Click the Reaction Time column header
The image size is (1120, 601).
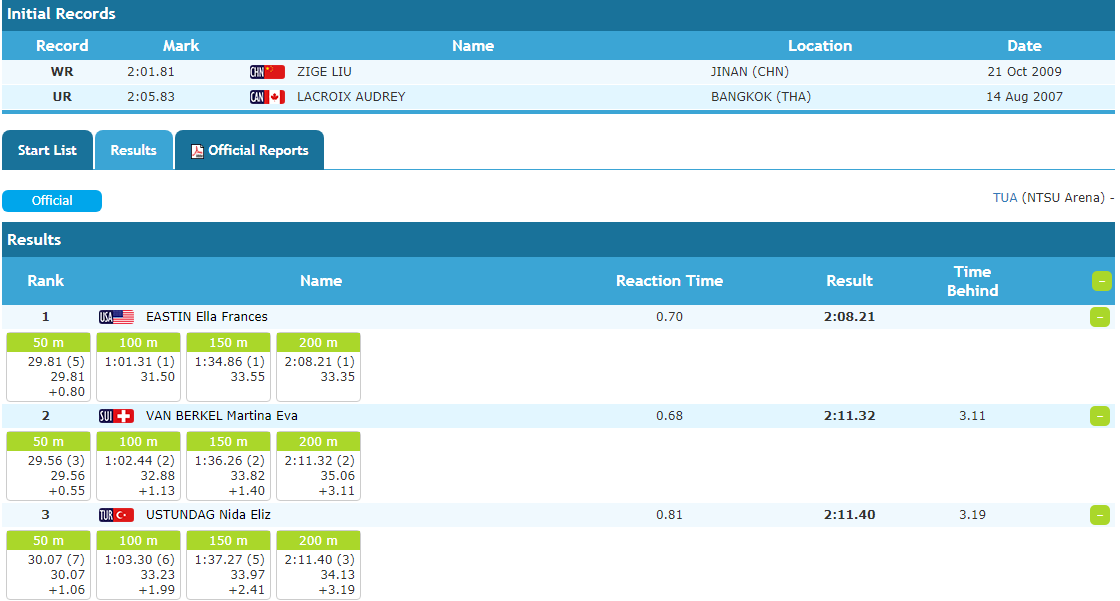(669, 281)
